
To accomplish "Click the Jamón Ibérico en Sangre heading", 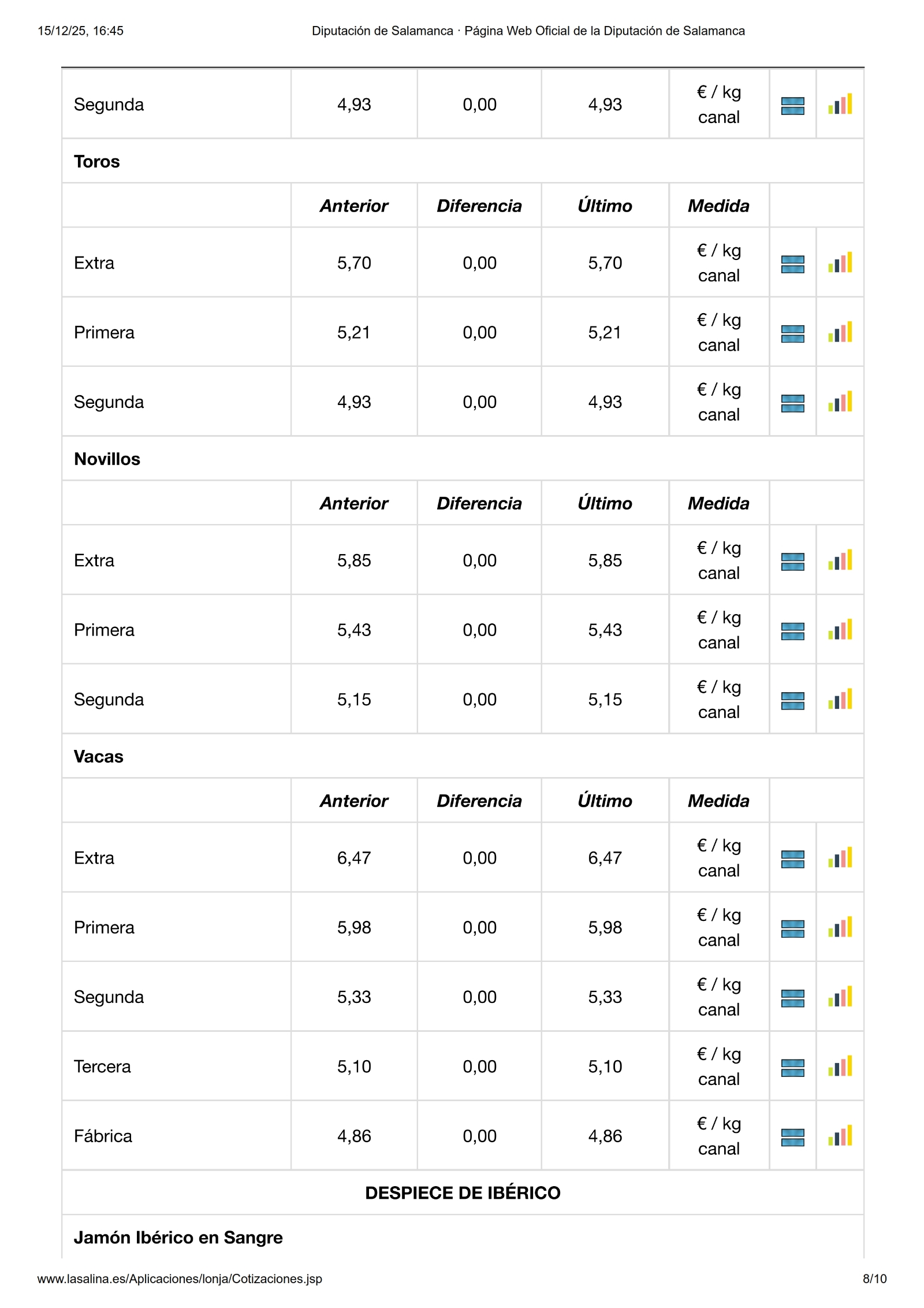I will tap(178, 1237).
